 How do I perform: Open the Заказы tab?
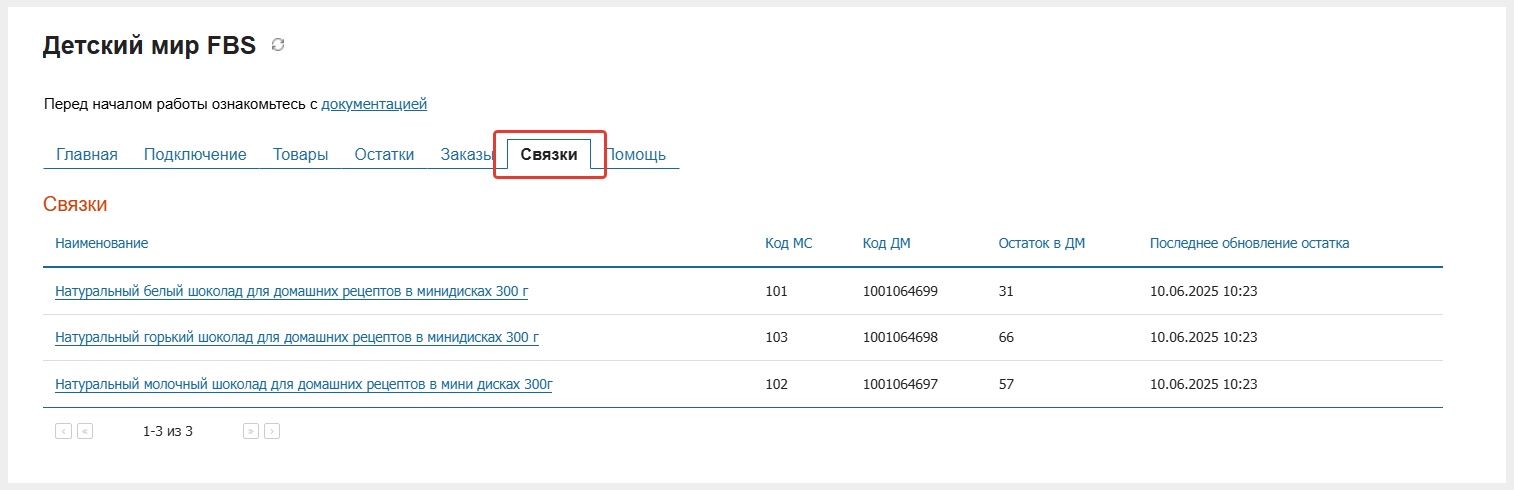click(x=466, y=154)
